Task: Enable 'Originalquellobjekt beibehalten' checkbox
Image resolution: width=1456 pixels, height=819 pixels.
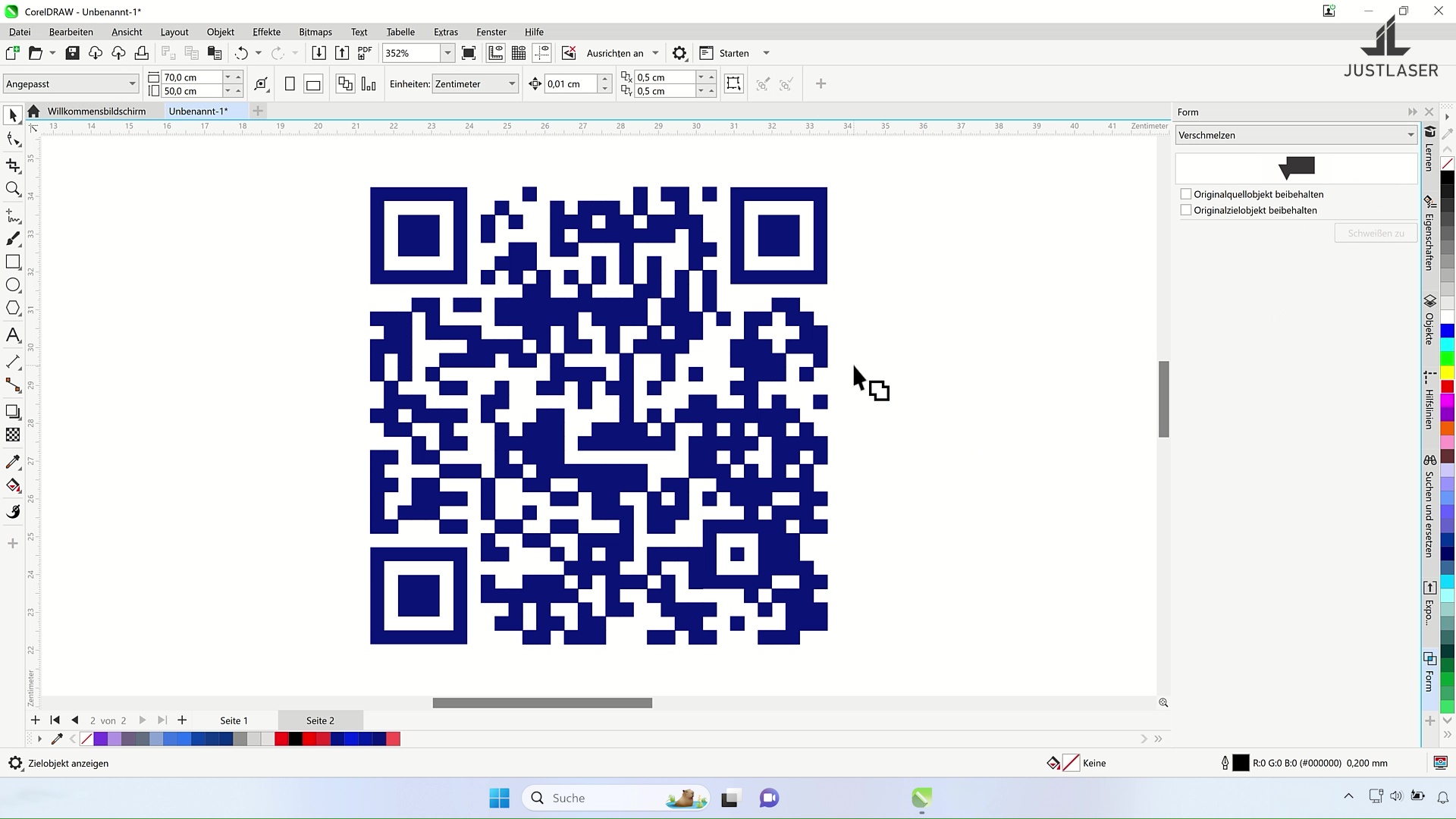Action: [1186, 193]
